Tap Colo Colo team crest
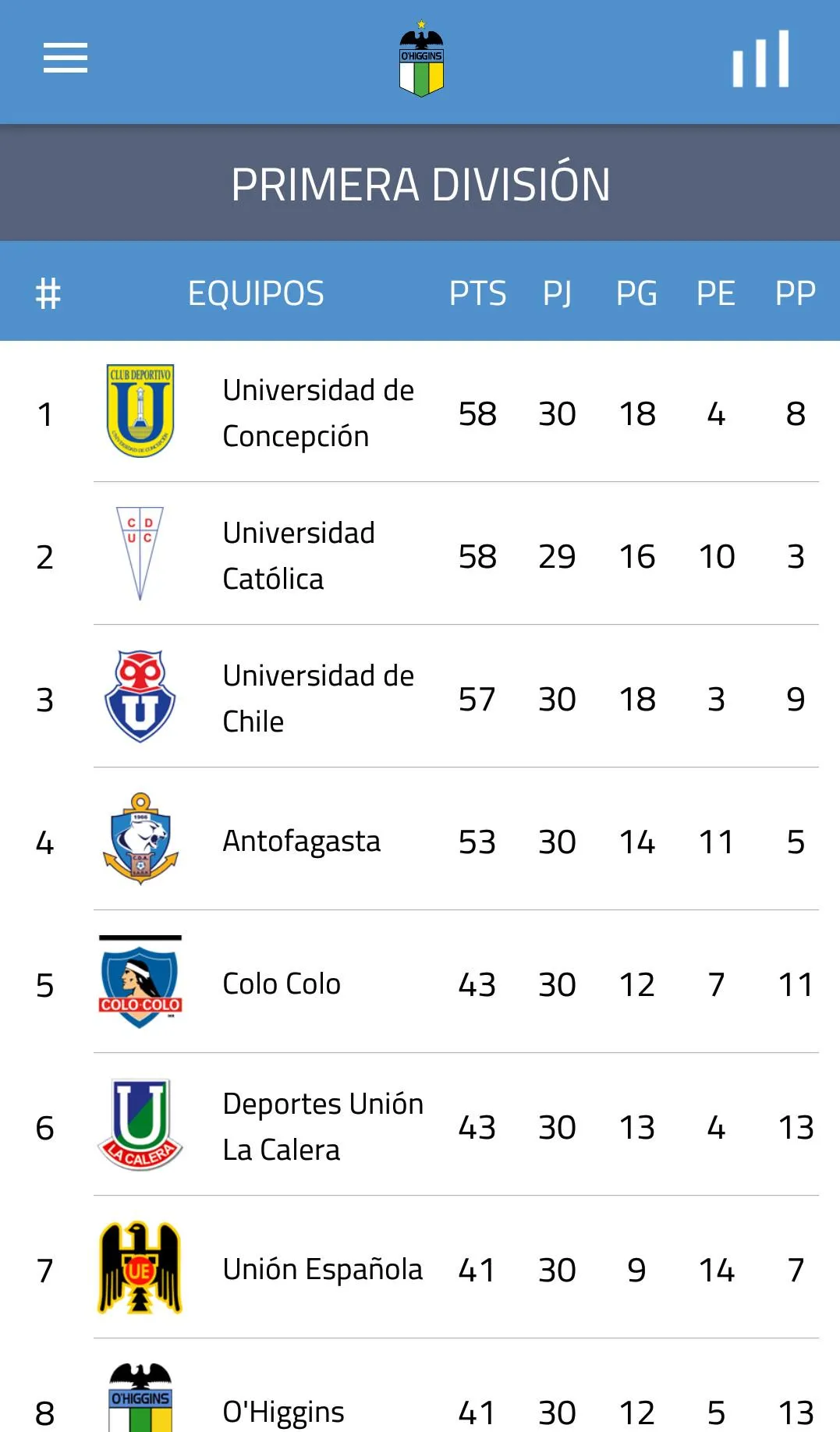 coord(140,982)
